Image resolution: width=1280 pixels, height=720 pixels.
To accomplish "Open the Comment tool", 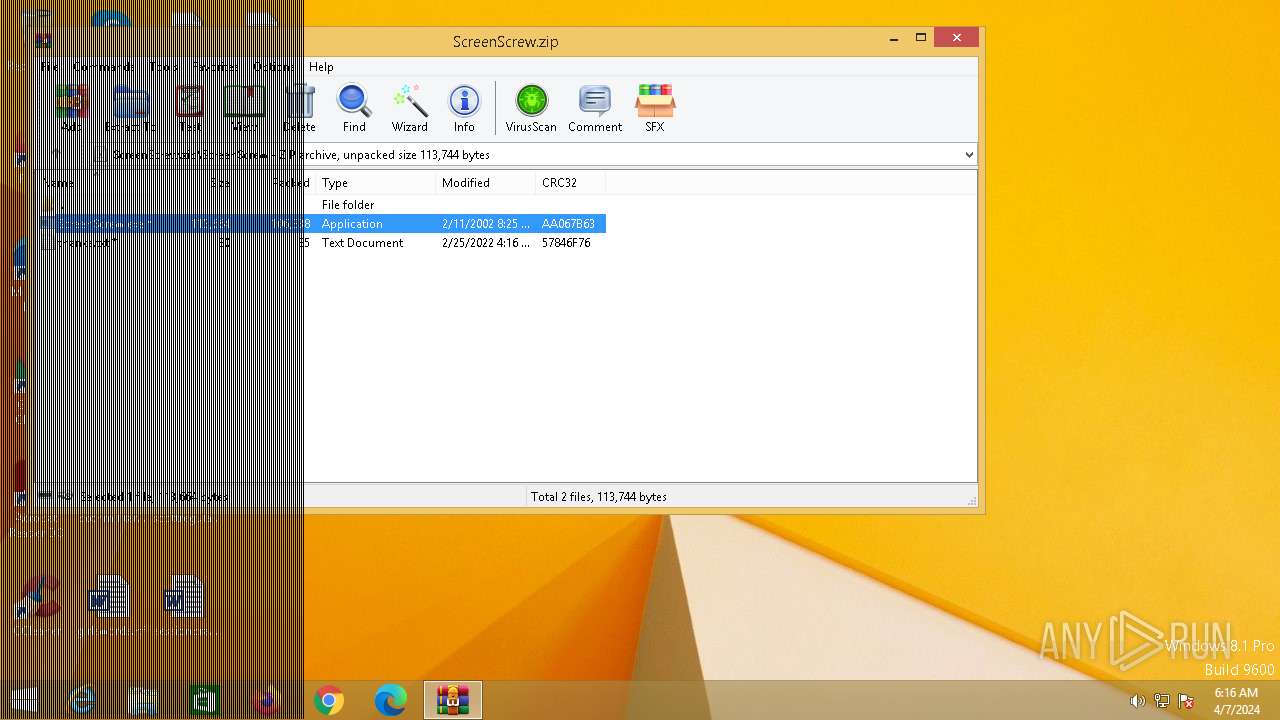I will 595,108.
